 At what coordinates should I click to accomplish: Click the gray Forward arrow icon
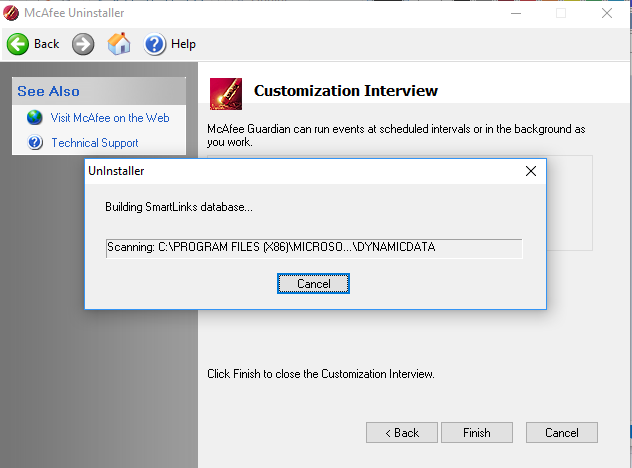tap(83, 44)
